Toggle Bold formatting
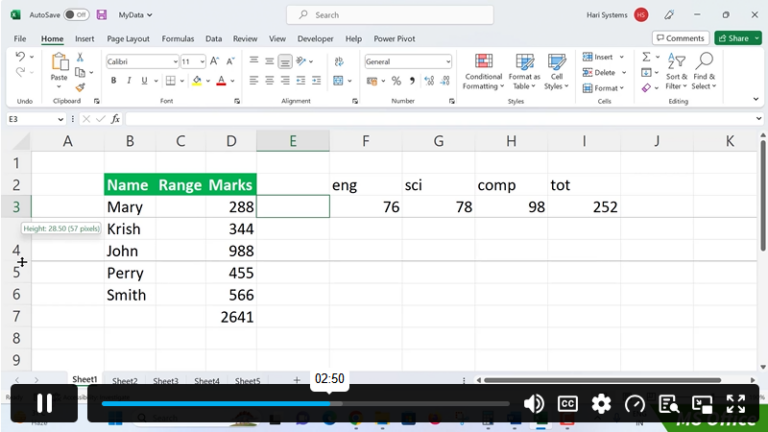 pos(113,80)
